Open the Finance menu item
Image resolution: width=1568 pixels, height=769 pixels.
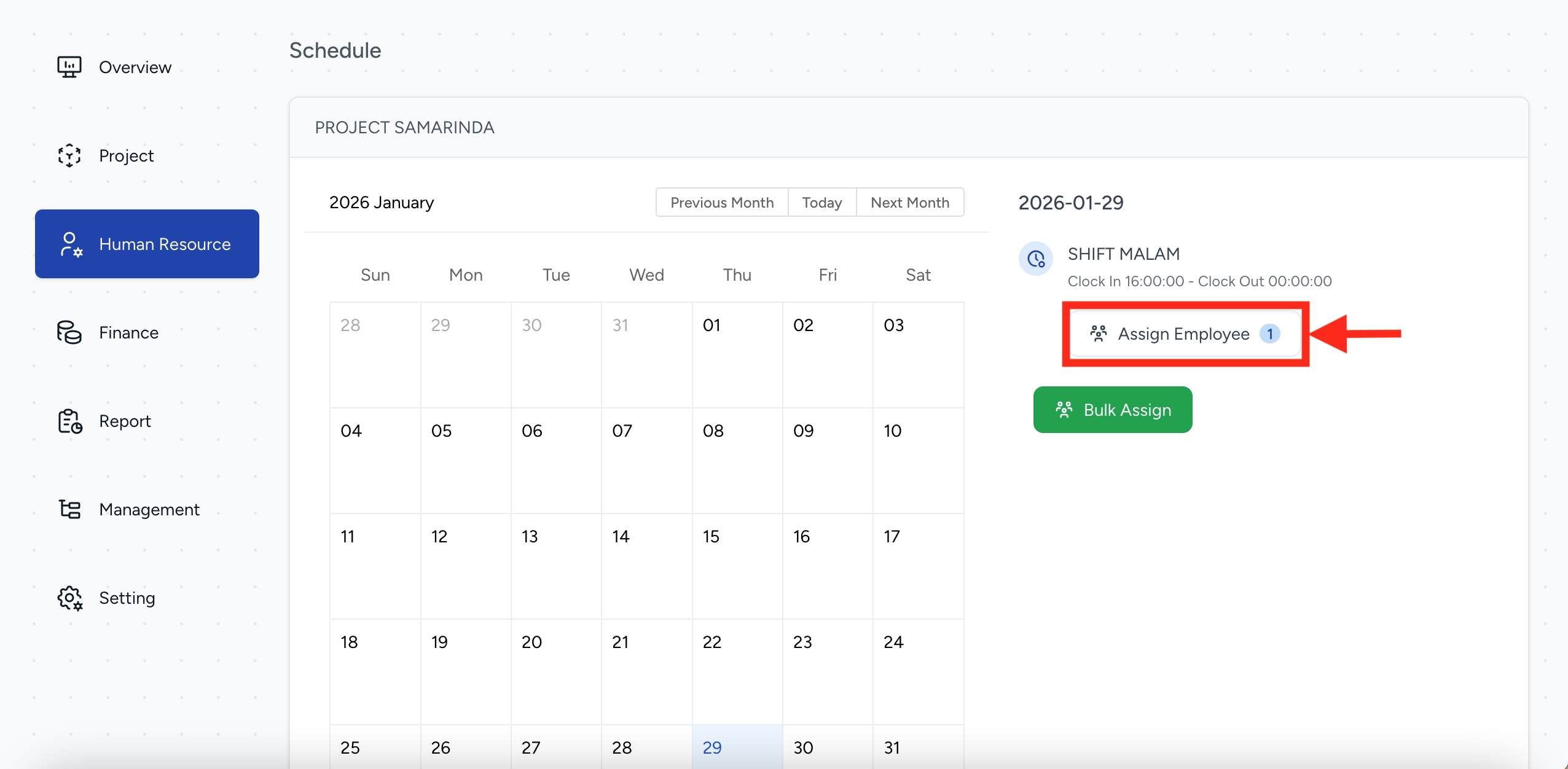point(129,332)
